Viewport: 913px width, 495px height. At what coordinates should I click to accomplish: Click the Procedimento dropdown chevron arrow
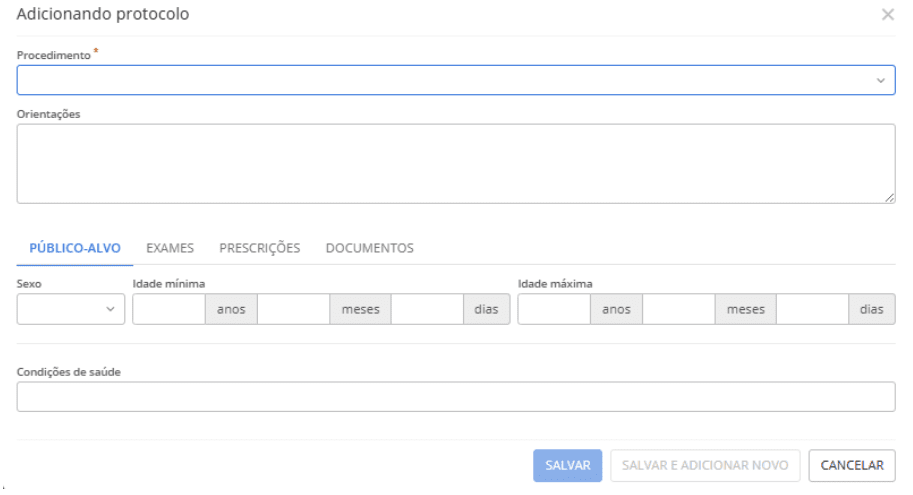(x=880, y=80)
